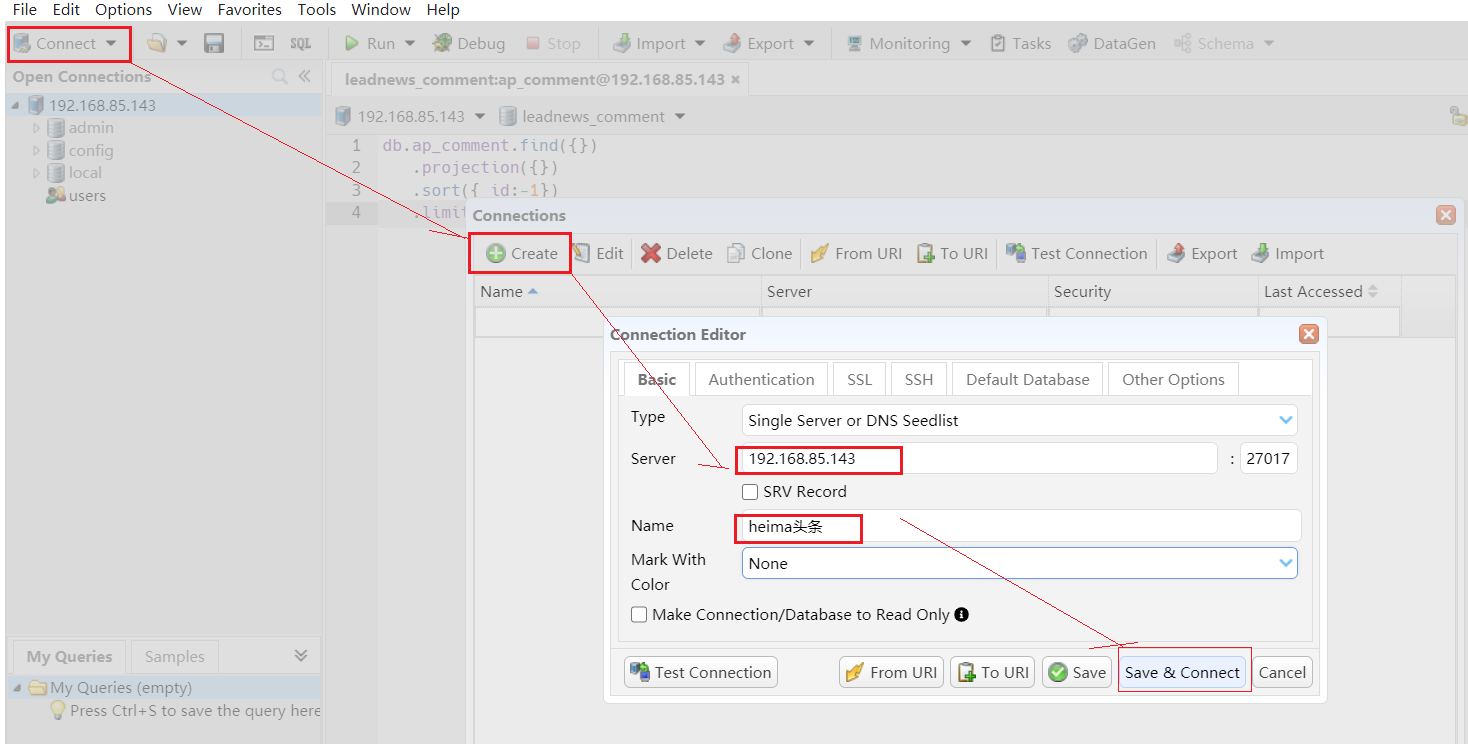Open DataGen from the toolbar
This screenshot has width=1468, height=744.
(x=1112, y=44)
